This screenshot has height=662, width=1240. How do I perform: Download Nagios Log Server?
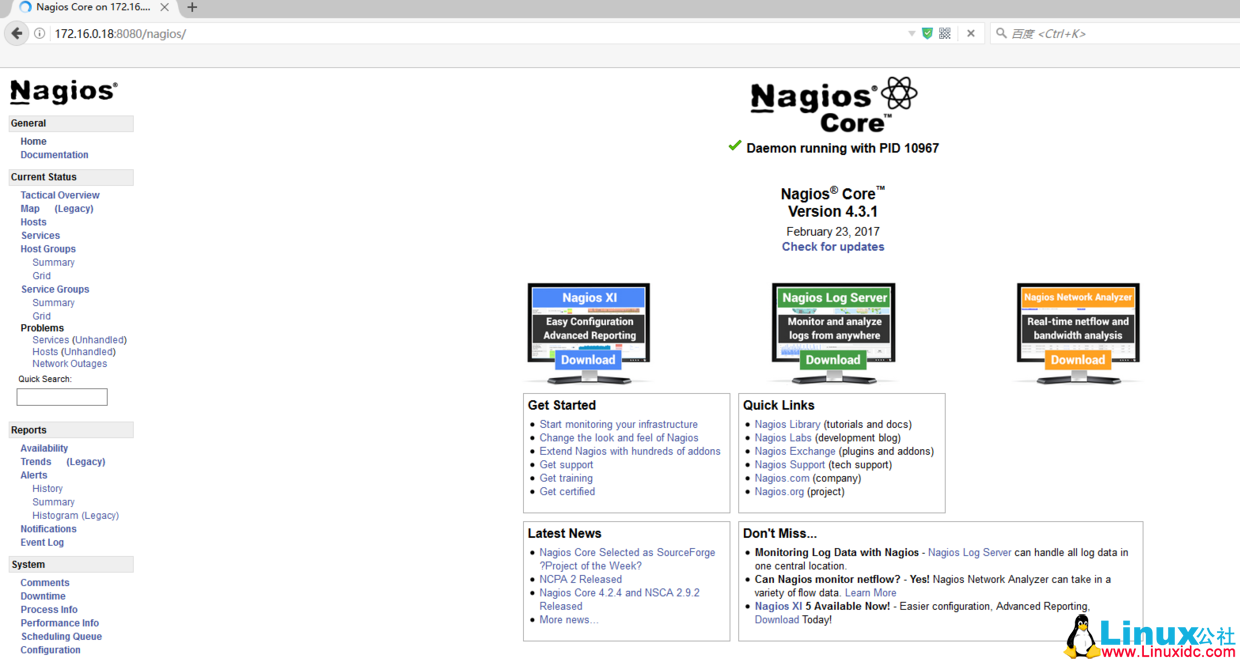[833, 360]
